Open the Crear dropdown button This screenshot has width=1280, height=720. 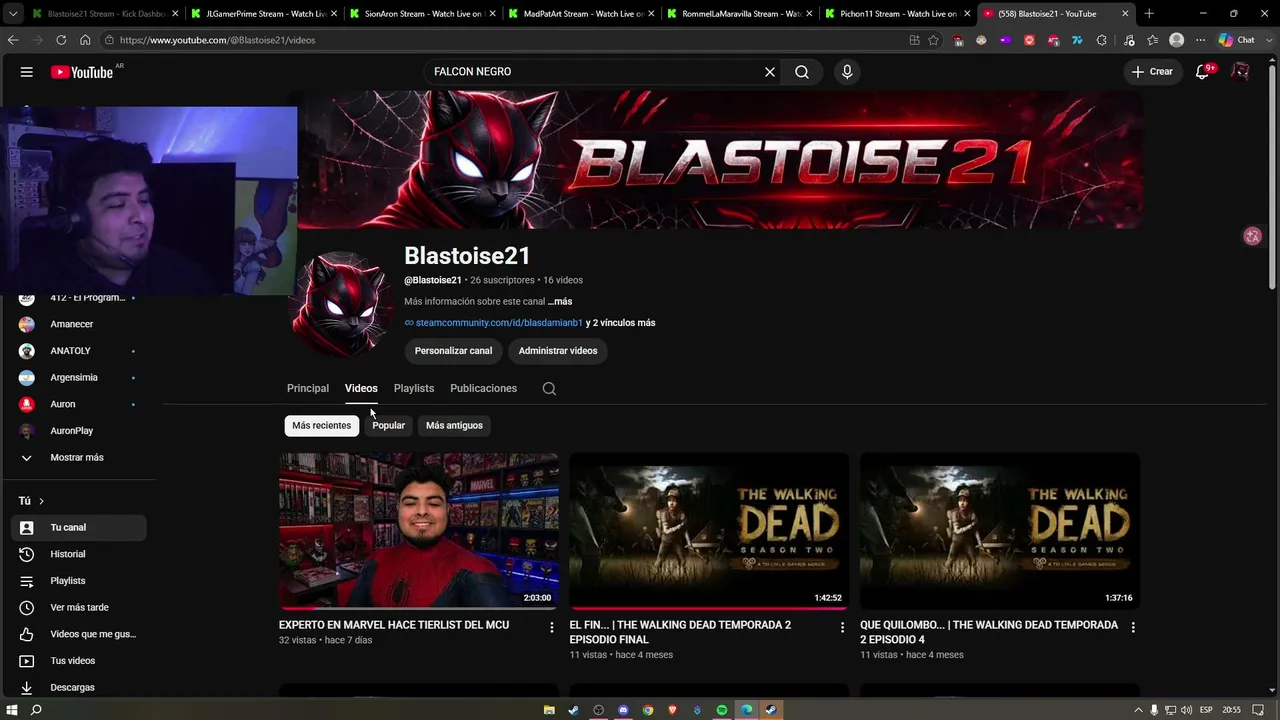[1152, 72]
